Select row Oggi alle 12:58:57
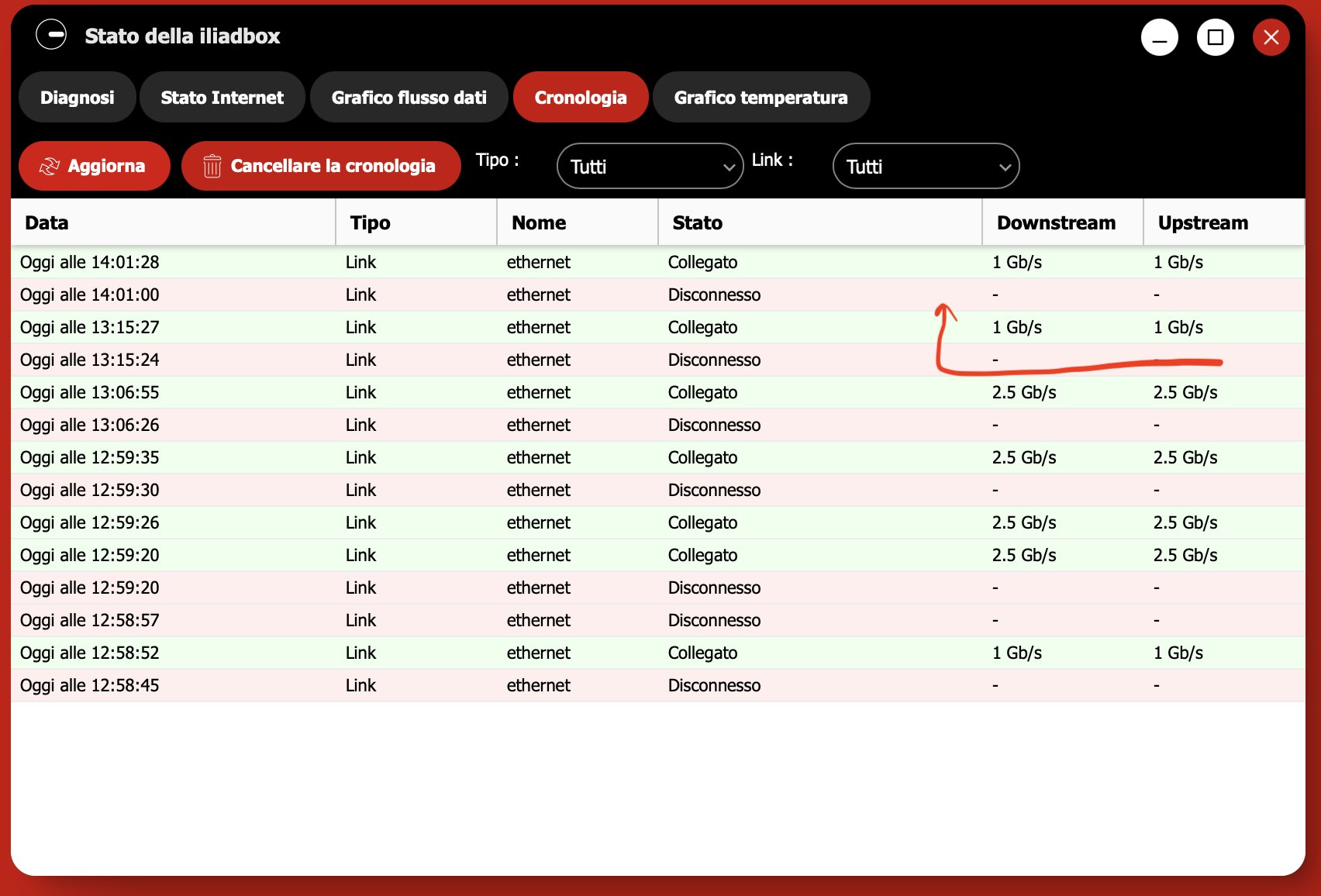 pyautogui.click(x=658, y=620)
